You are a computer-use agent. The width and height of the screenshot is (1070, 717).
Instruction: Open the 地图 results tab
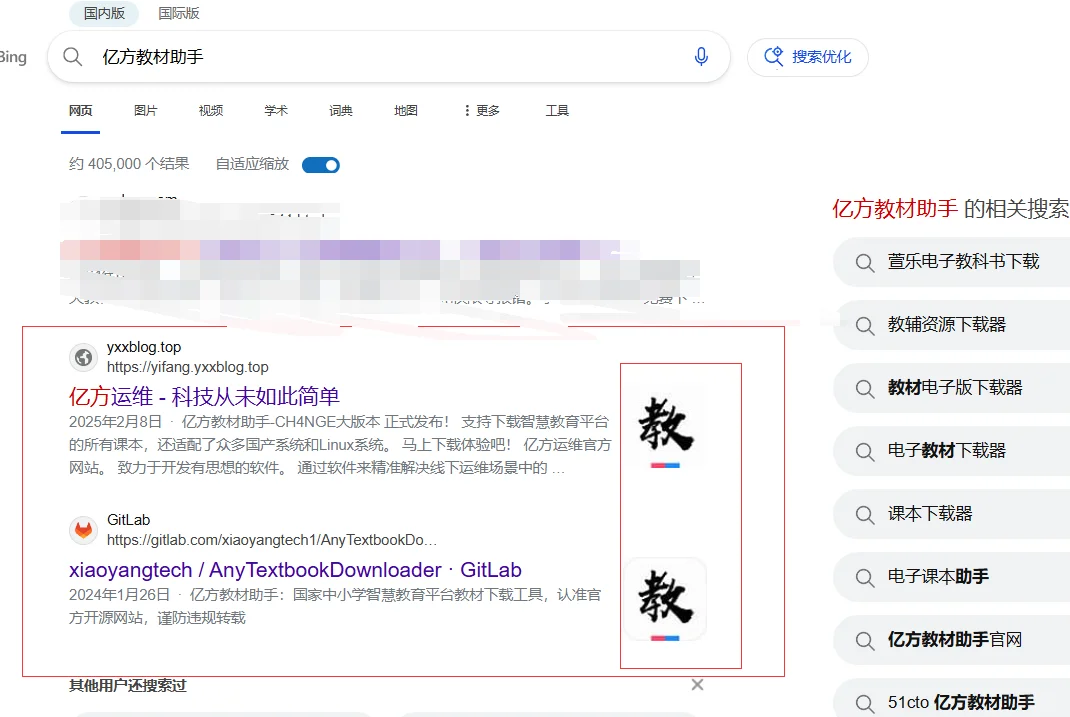click(406, 111)
